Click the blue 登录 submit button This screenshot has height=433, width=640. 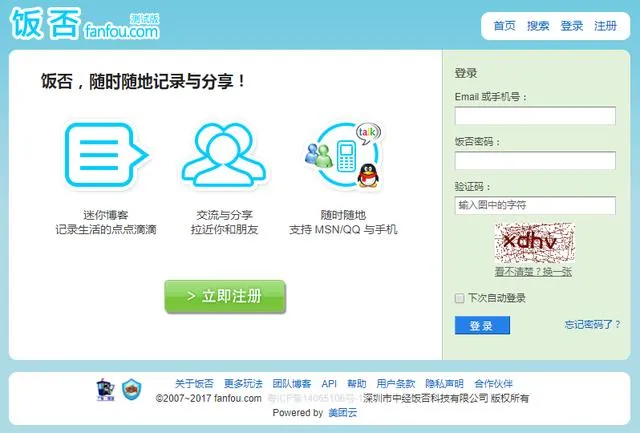(482, 325)
